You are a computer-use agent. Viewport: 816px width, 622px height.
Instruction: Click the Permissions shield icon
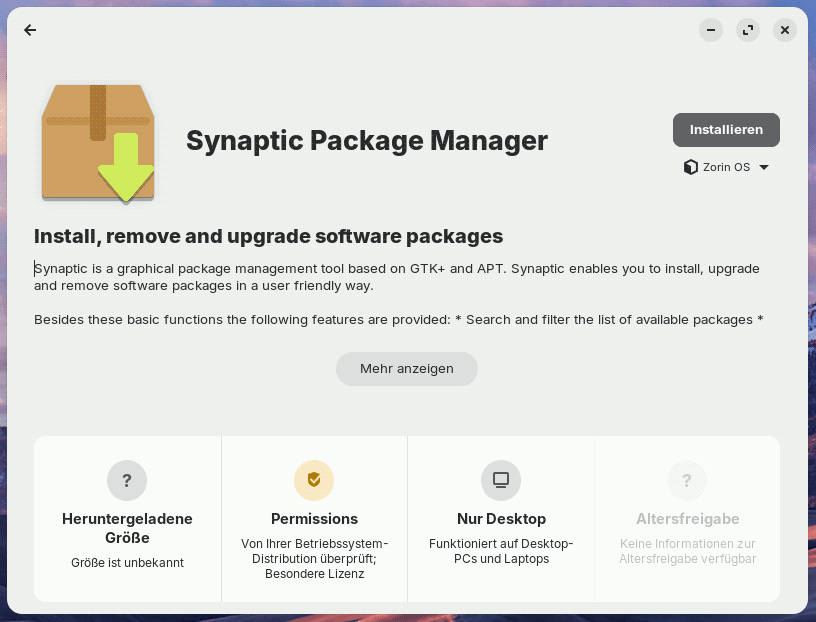click(314, 480)
